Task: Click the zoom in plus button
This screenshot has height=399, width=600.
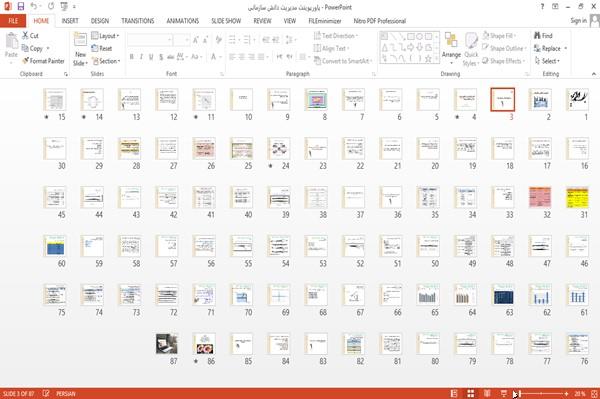Action: [566, 394]
